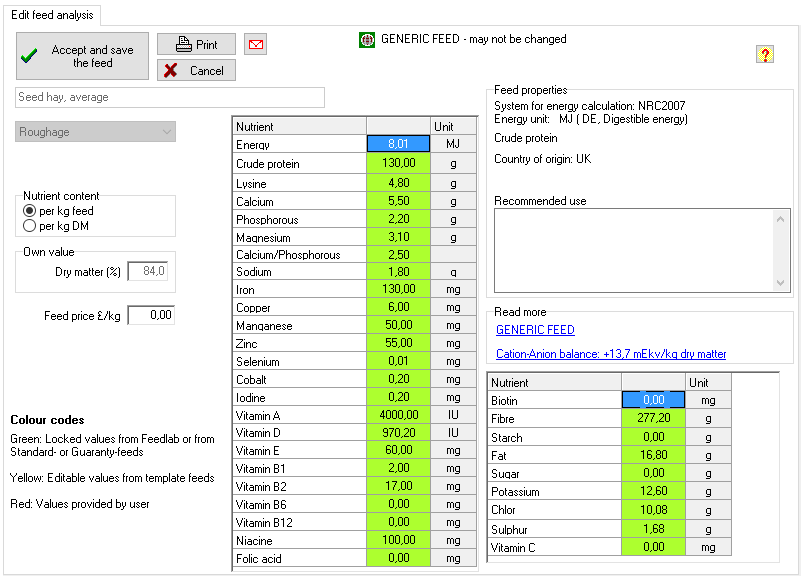
Task: Select the Calcium/Phosphorous value 2,50
Action: (x=398, y=255)
